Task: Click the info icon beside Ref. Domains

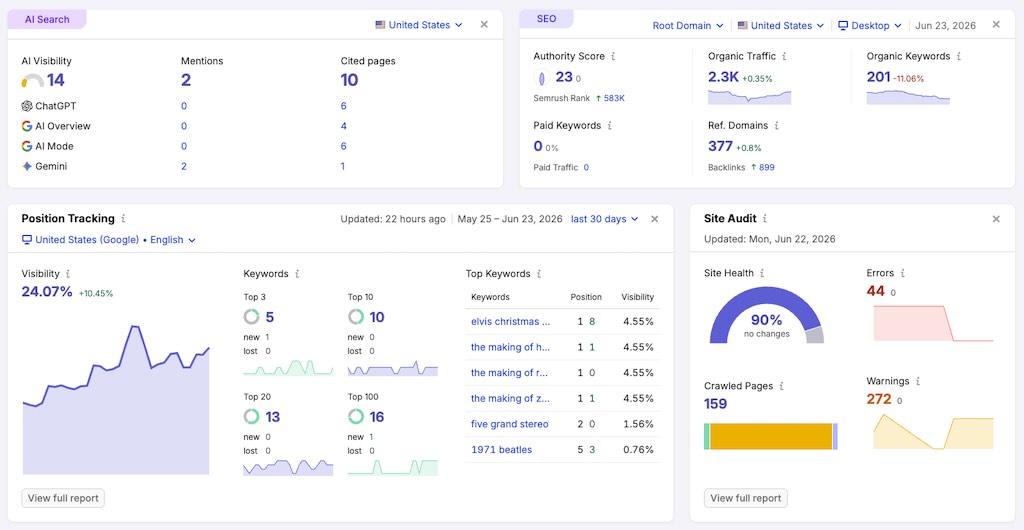Action: click(x=776, y=125)
